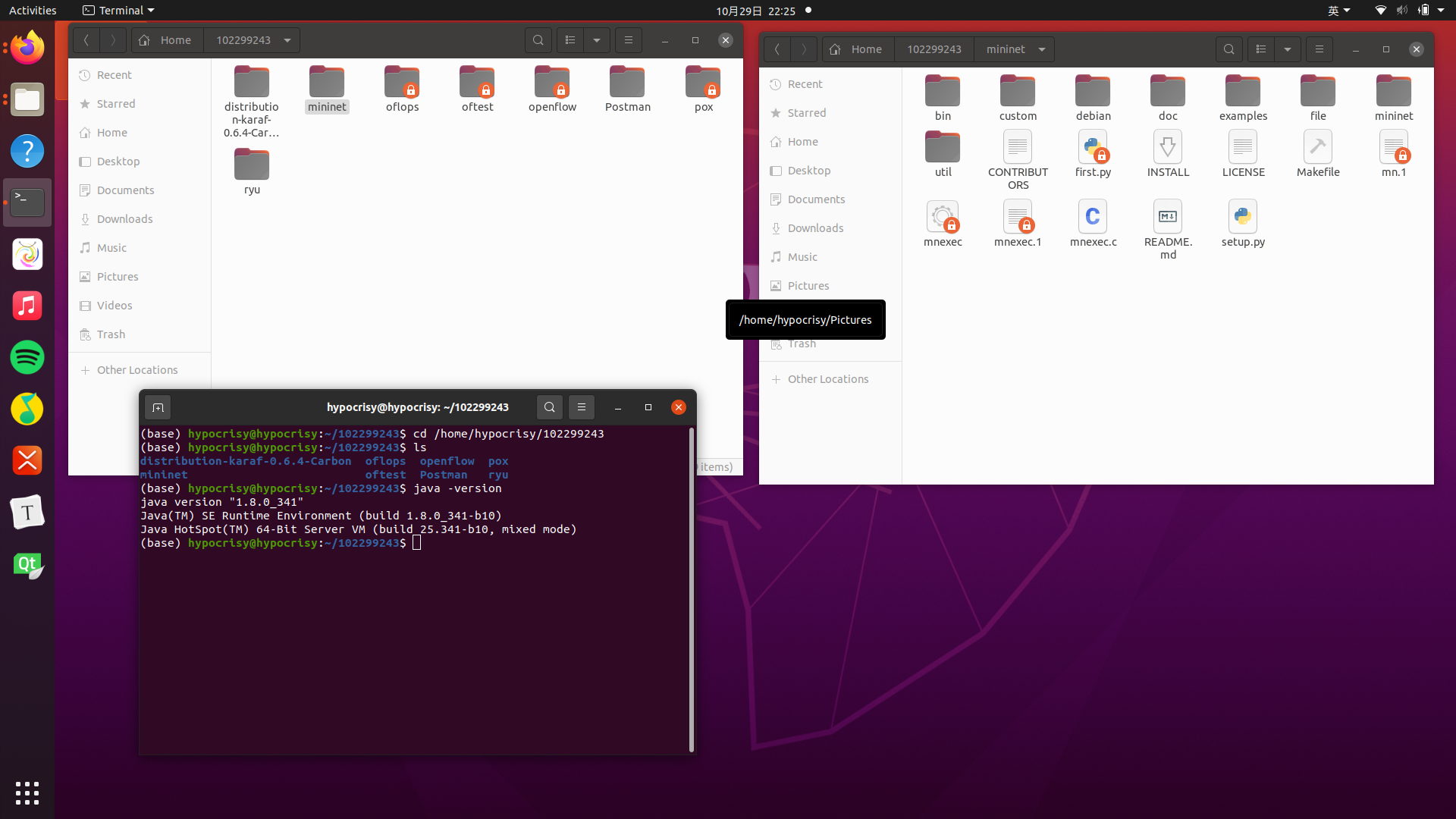Open the Terminal app menu in top bar
Screen dimensions: 1456x819
coord(118,11)
